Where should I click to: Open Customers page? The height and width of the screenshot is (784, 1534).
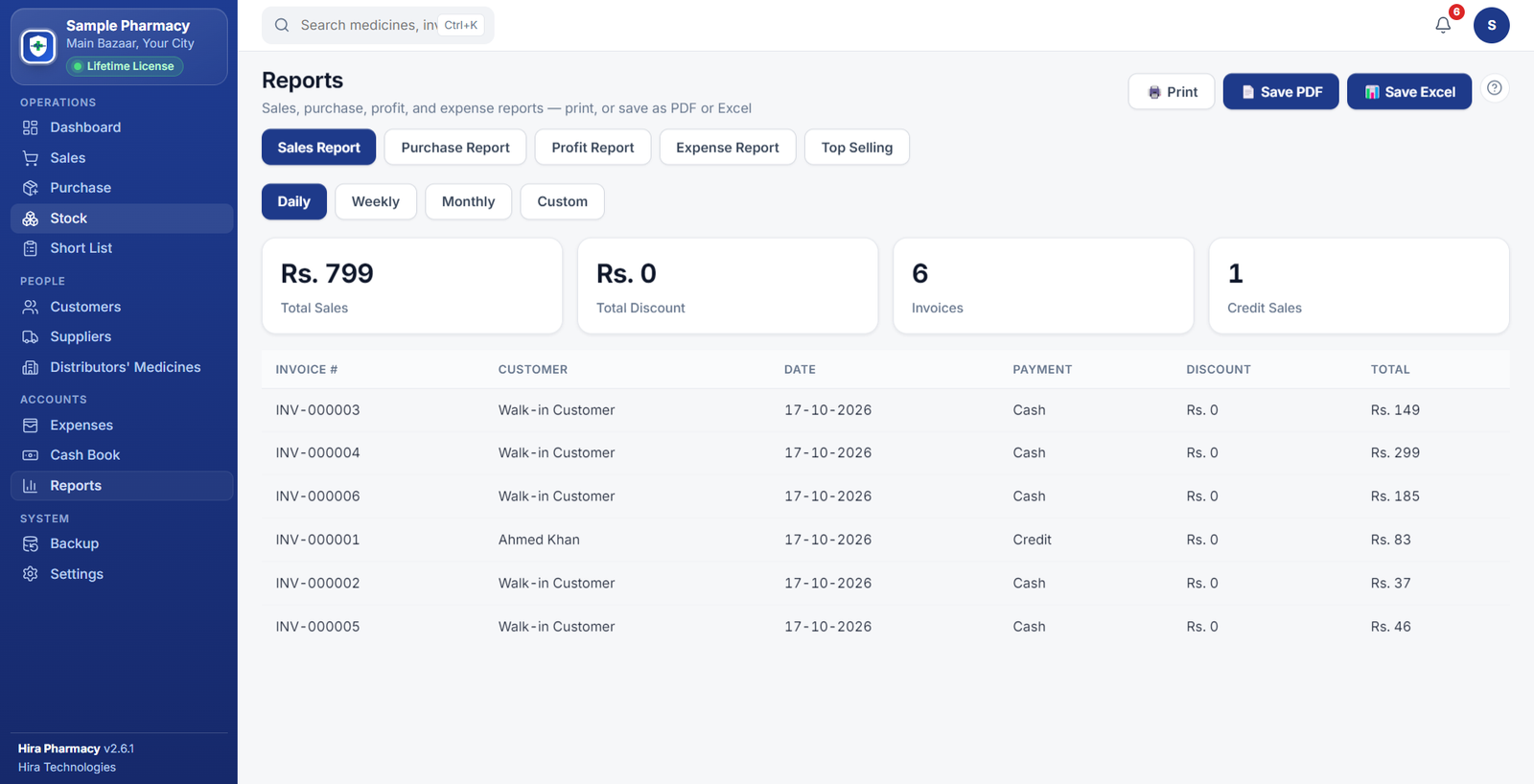pos(122,307)
